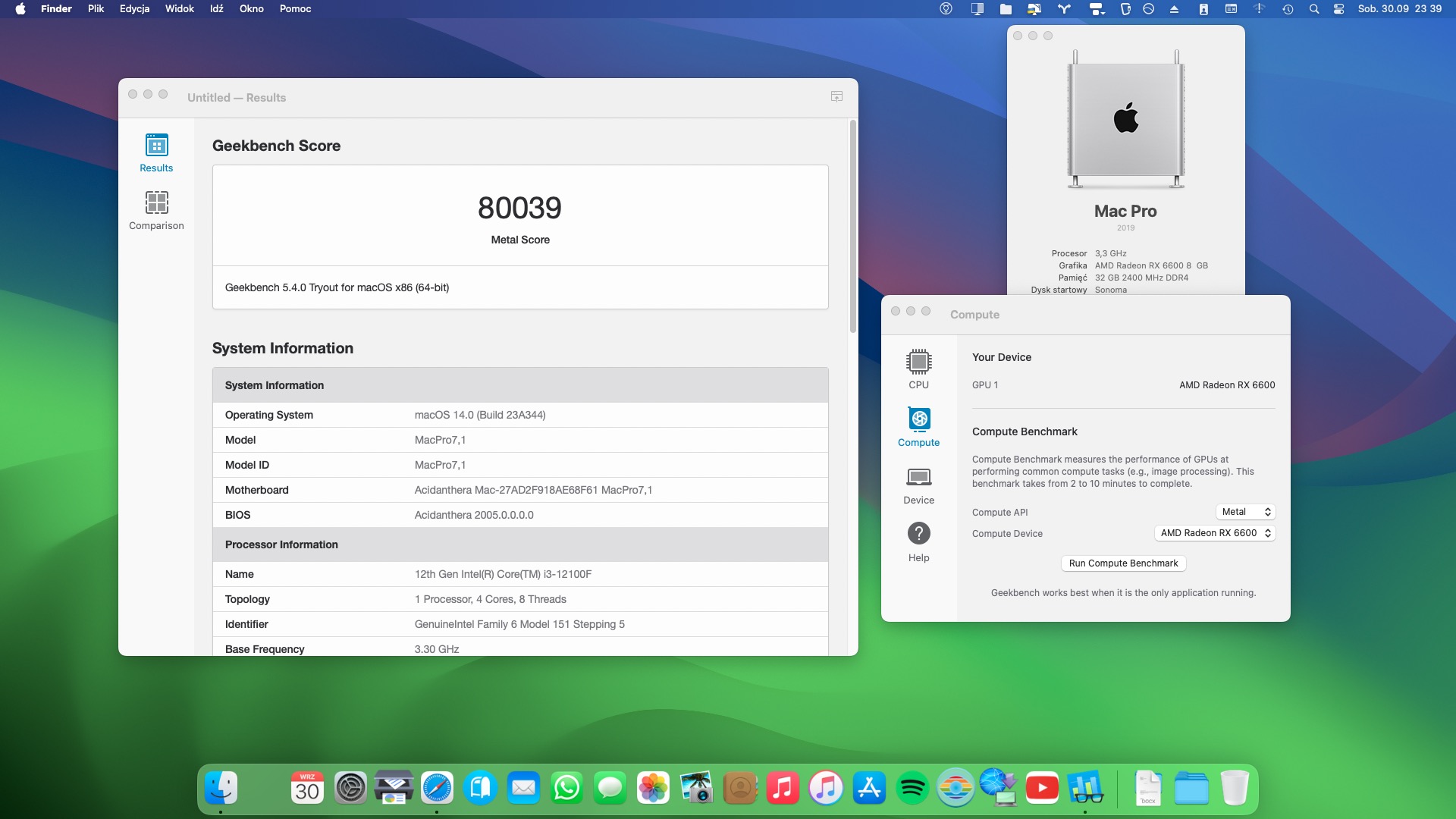1456x819 pixels.
Task: Launch Safari from the dock
Action: pyautogui.click(x=438, y=789)
